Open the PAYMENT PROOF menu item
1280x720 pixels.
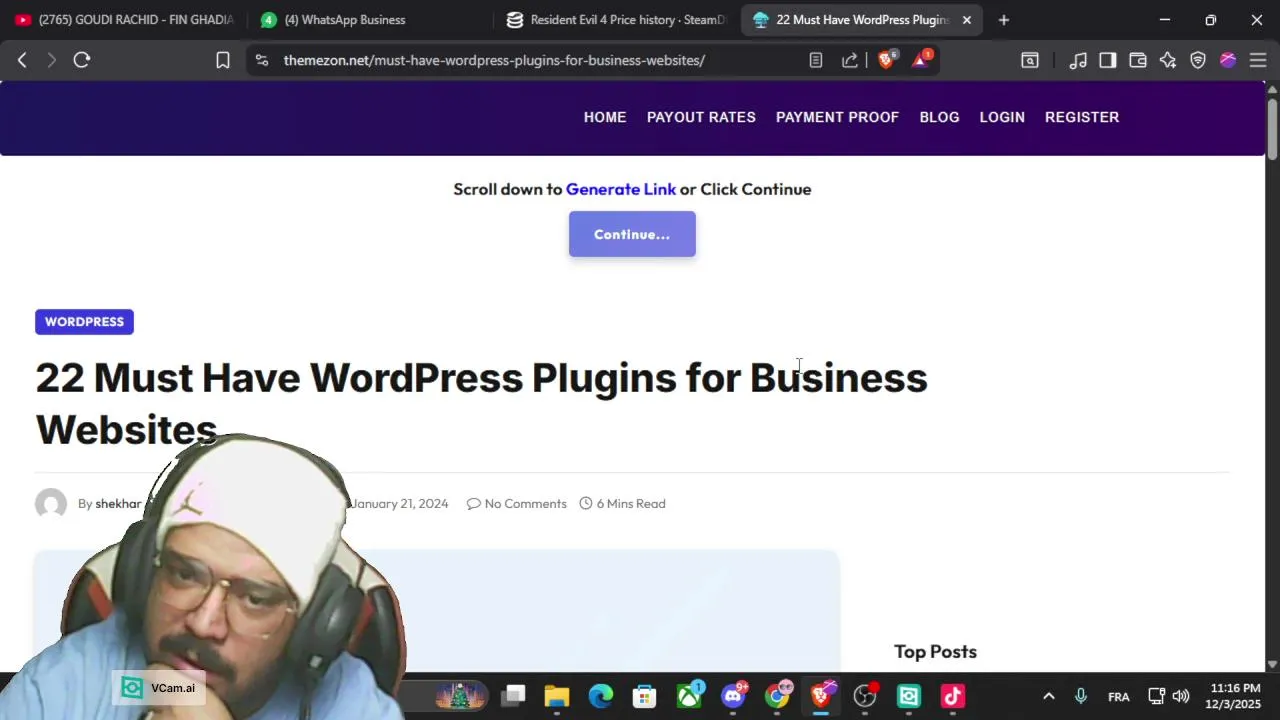pos(837,117)
